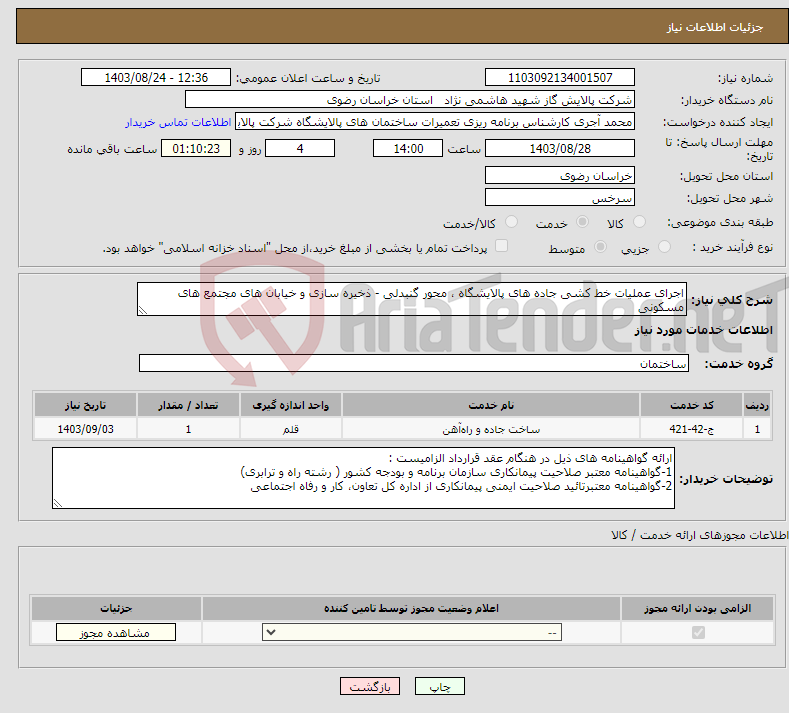This screenshot has width=789, height=713.
Task: Click the announcement date field 1403/08/24 - 12:36
Action: tap(156, 77)
